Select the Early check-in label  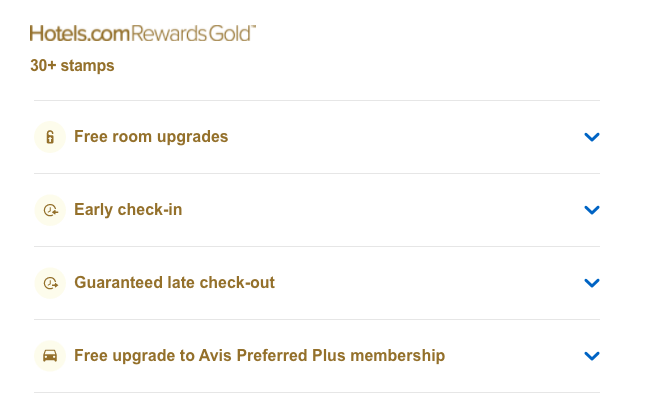pyautogui.click(x=128, y=210)
